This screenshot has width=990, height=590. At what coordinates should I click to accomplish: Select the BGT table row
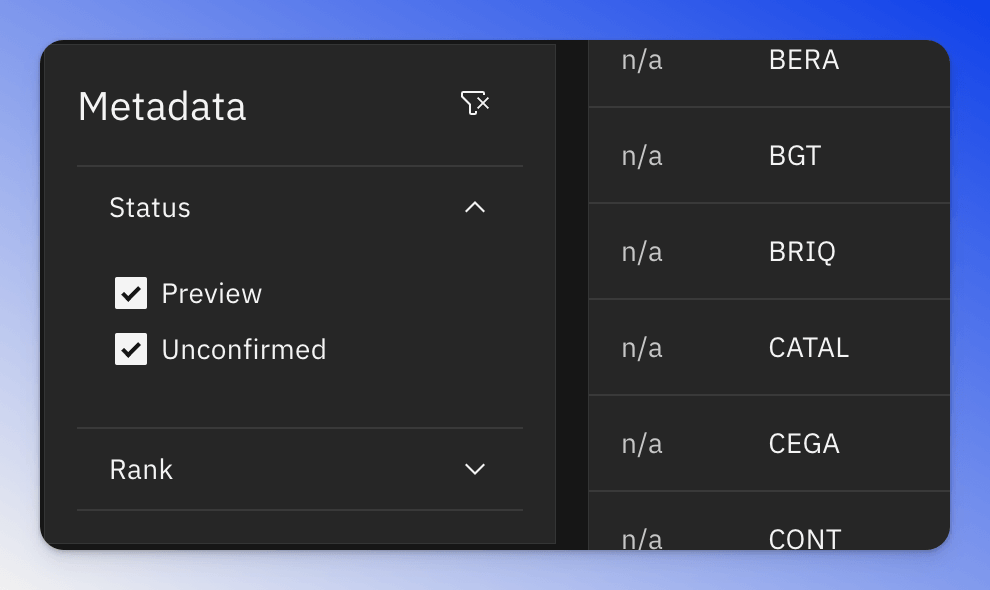769,155
